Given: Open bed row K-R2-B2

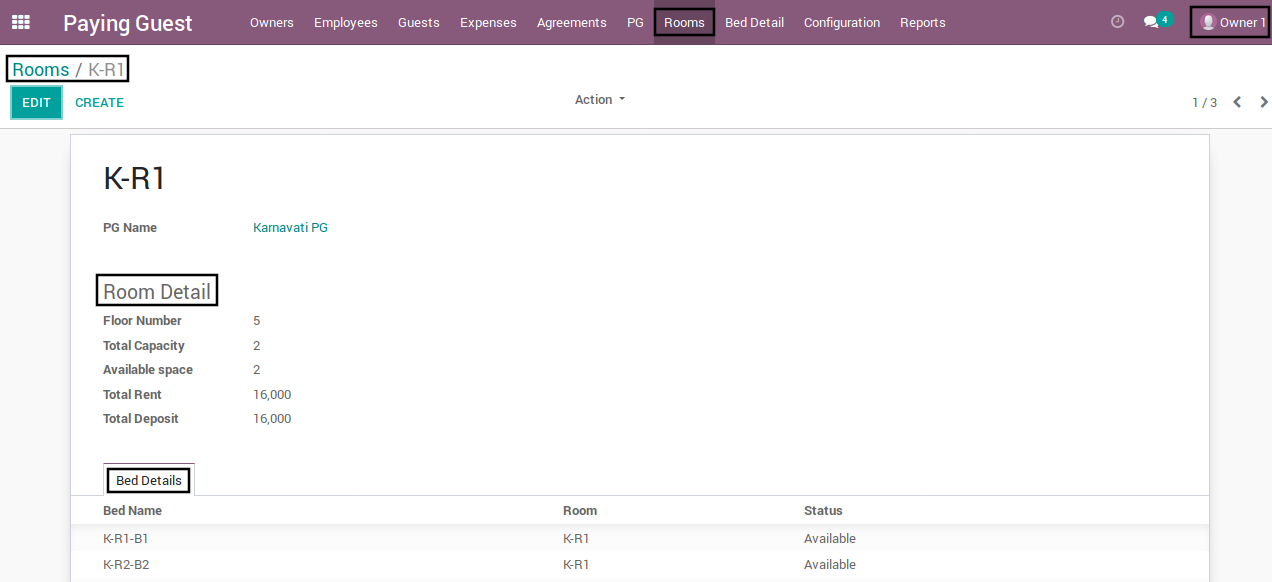Looking at the screenshot, I should pyautogui.click(x=640, y=565).
